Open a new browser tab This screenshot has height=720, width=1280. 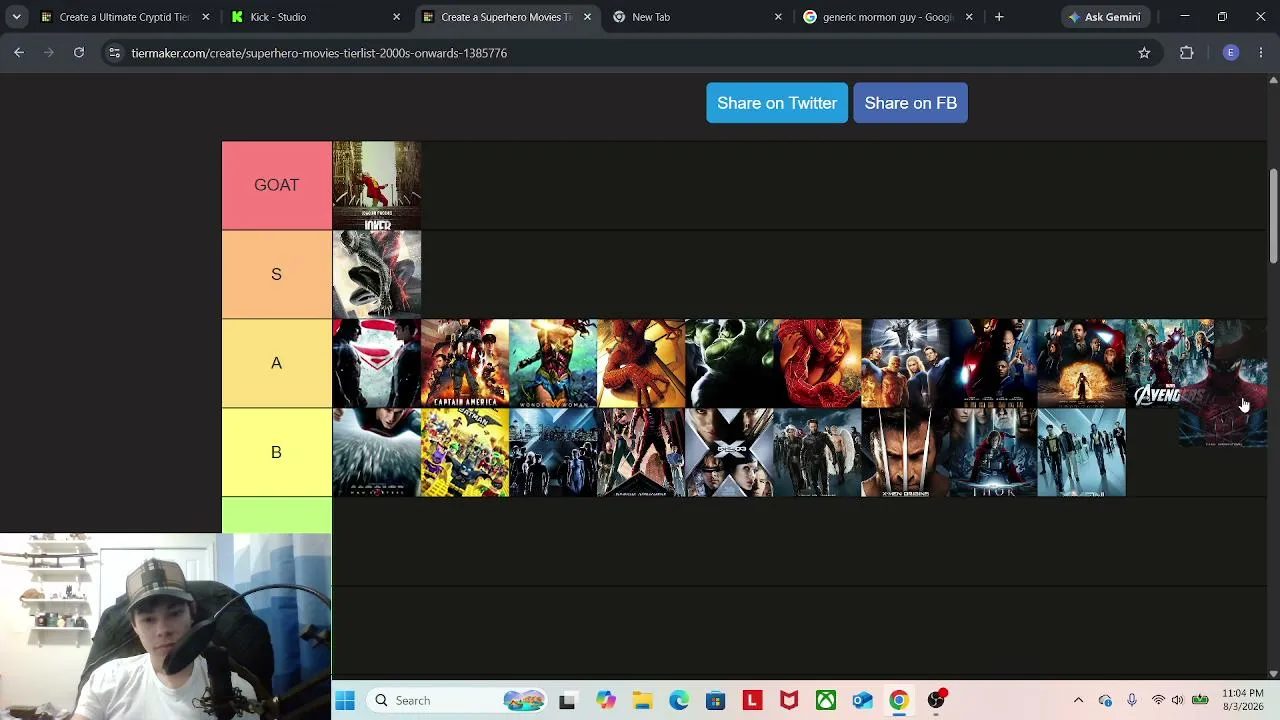click(999, 17)
